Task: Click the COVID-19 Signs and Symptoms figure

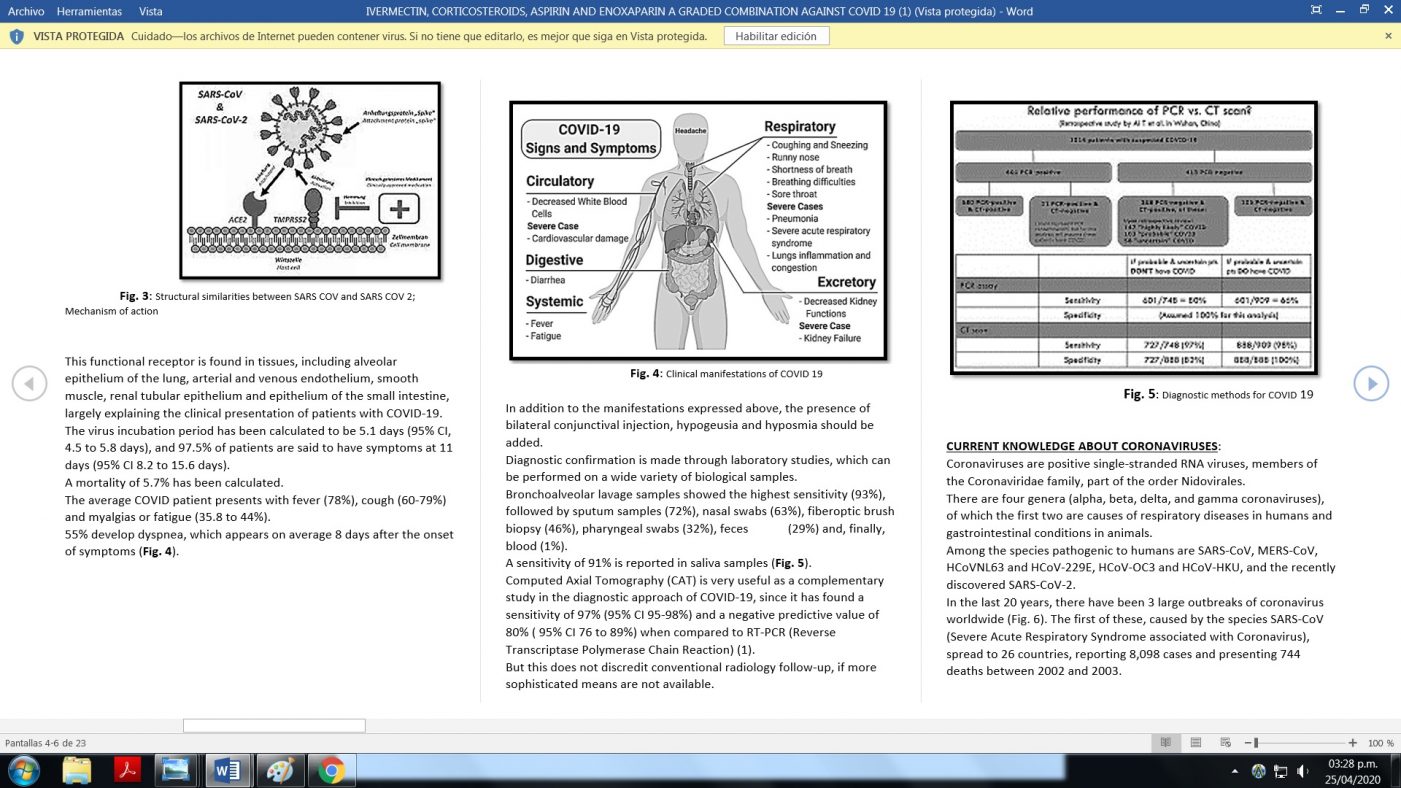Action: (698, 231)
